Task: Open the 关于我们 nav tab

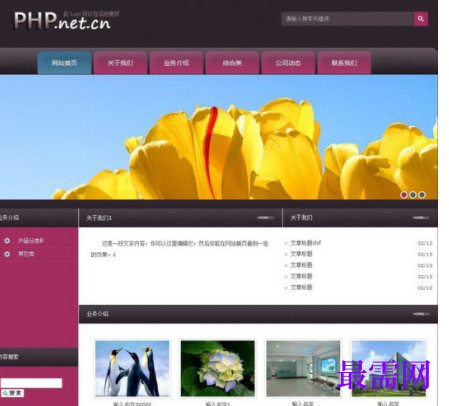Action: pos(120,63)
